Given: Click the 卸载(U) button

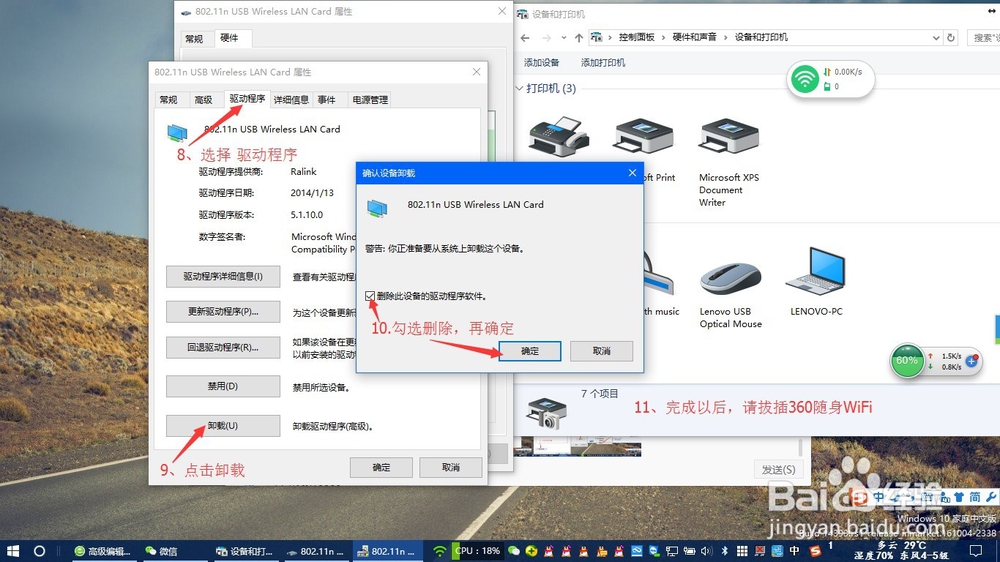Looking at the screenshot, I should 223,425.
